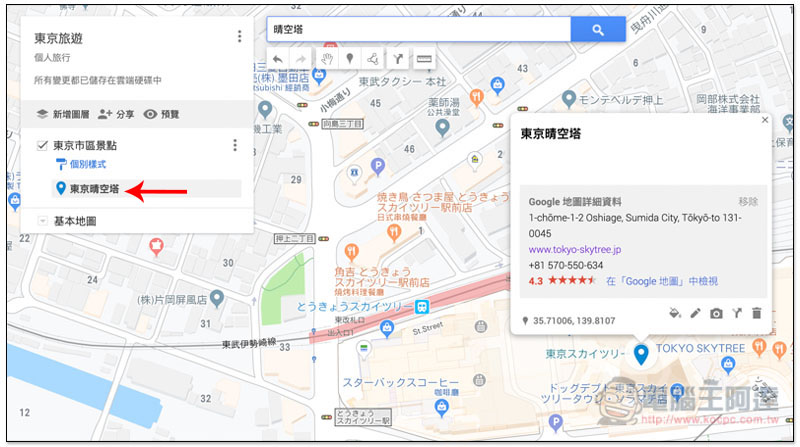Open 個別樣式 style settings
This screenshot has width=800, height=447.
81,164
